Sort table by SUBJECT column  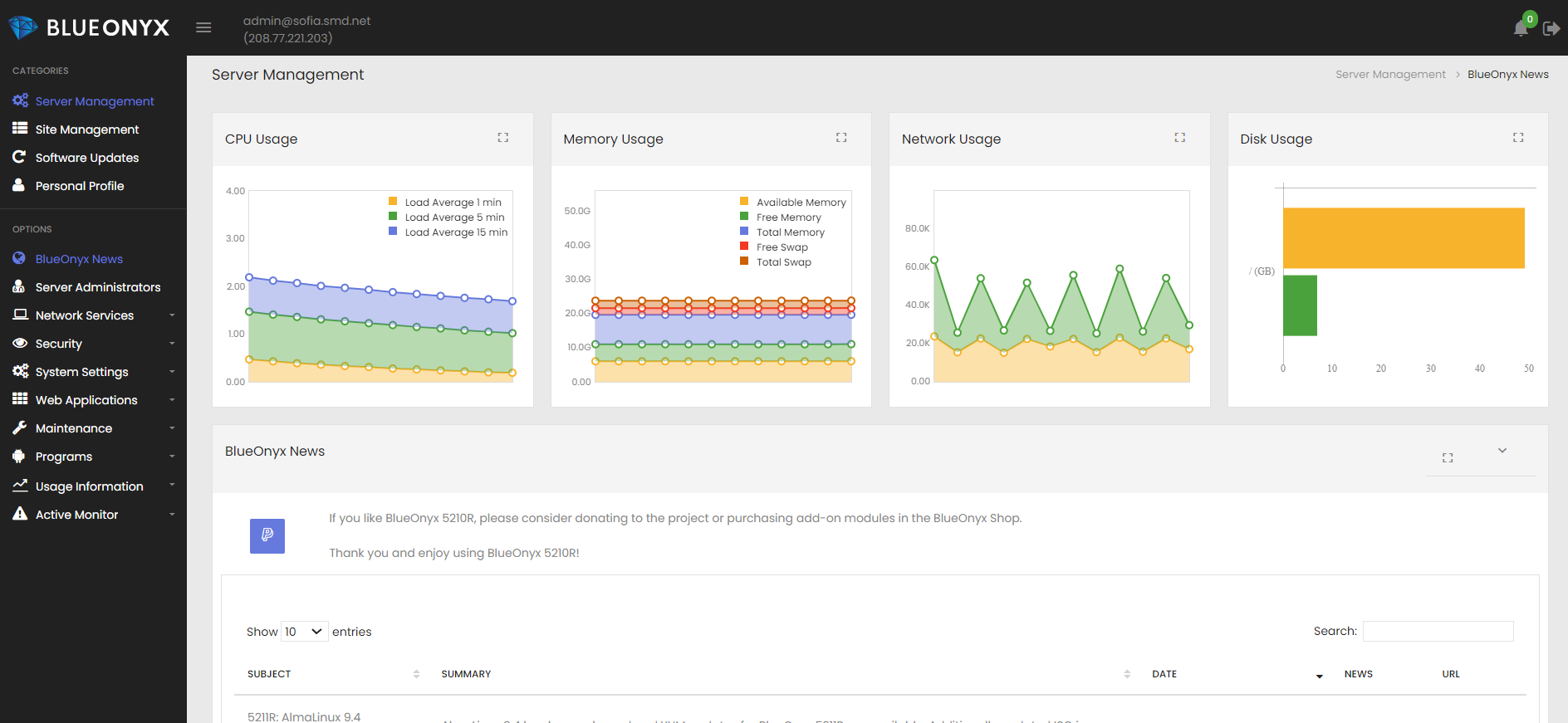333,674
